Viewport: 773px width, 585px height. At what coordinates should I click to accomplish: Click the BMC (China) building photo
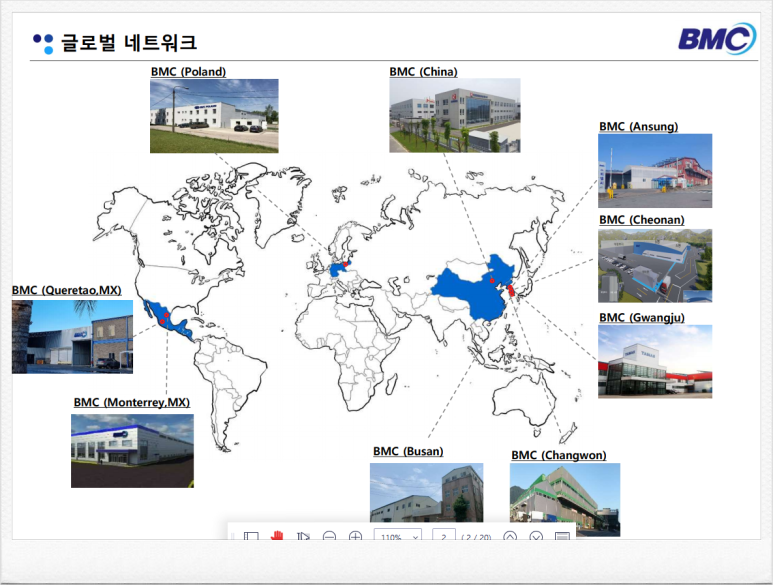pos(455,115)
